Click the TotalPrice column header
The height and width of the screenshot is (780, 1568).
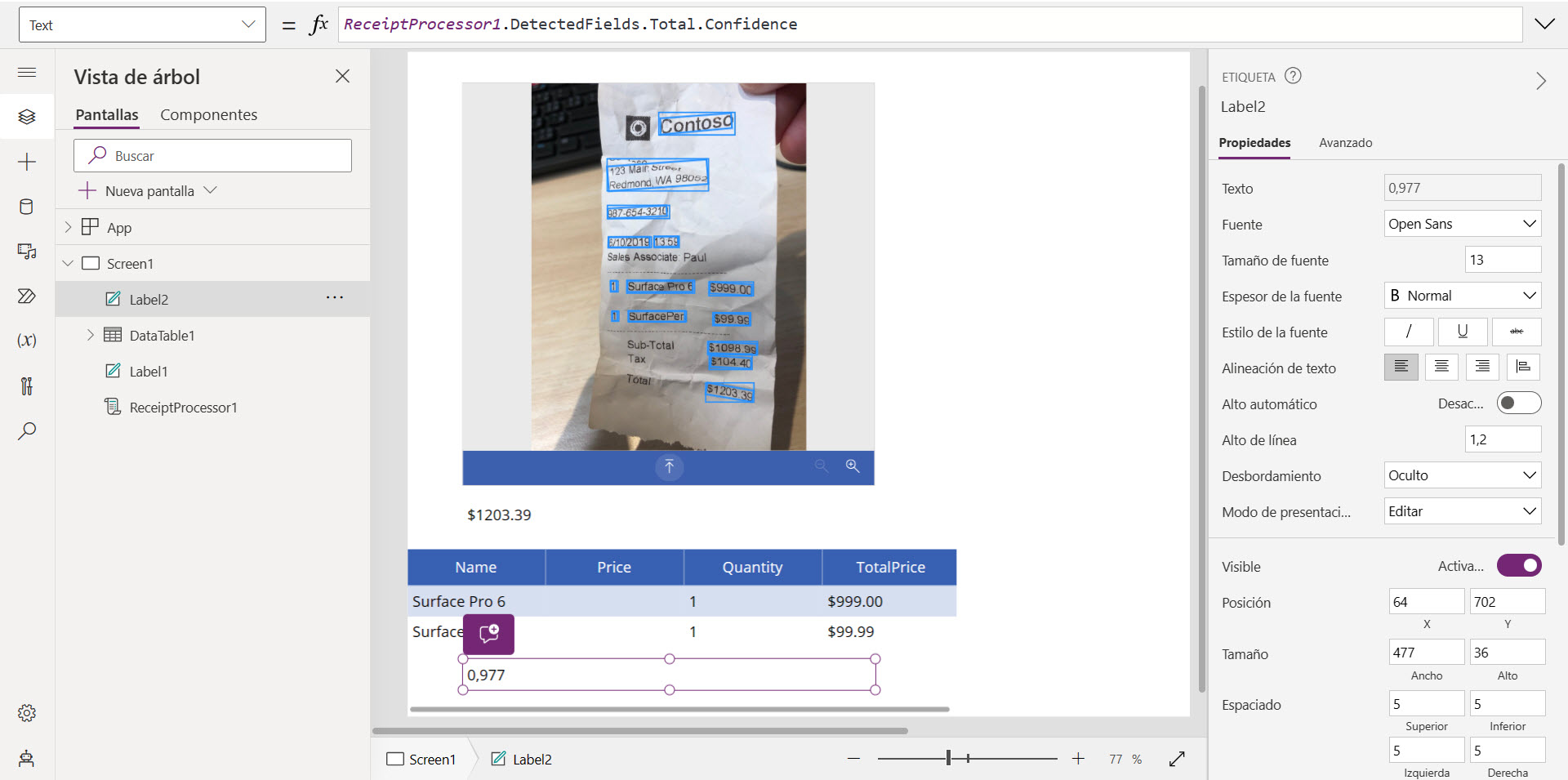click(x=890, y=567)
